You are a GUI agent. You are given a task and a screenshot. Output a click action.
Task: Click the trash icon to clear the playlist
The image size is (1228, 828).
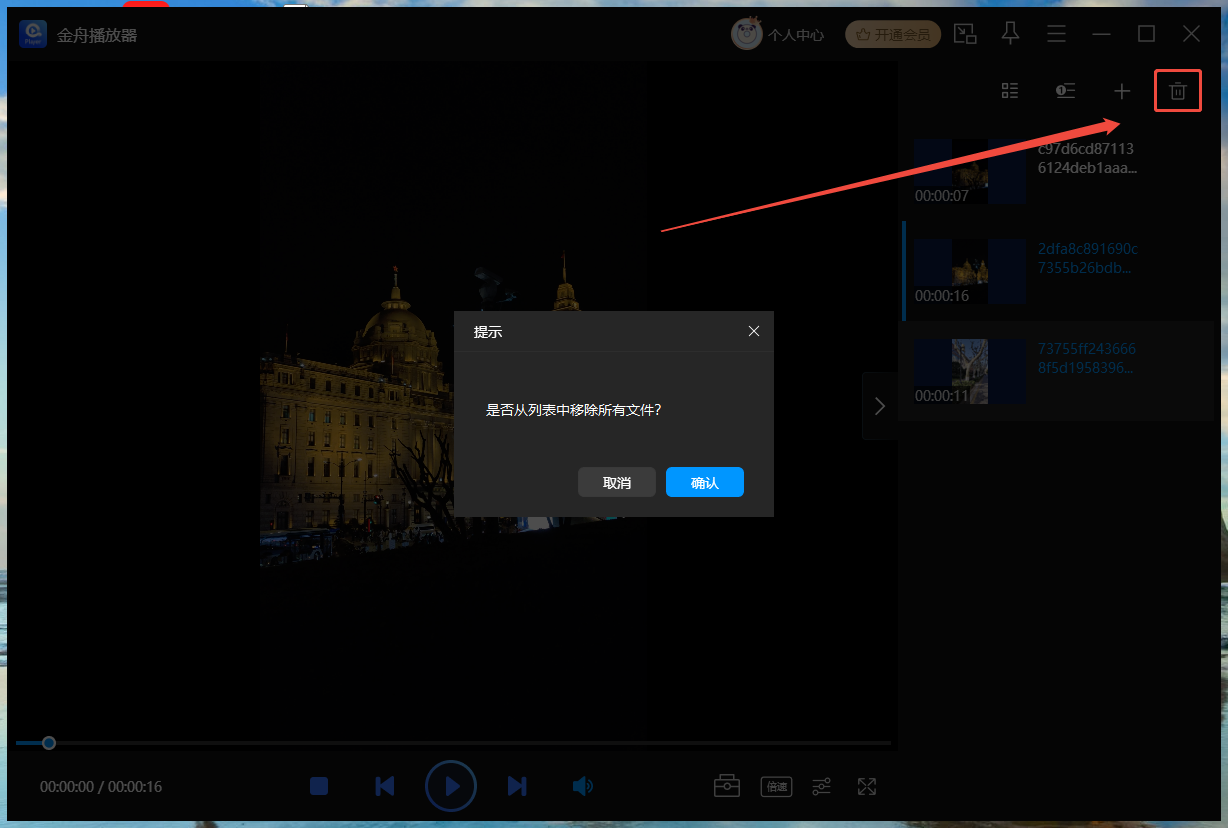pyautogui.click(x=1178, y=92)
